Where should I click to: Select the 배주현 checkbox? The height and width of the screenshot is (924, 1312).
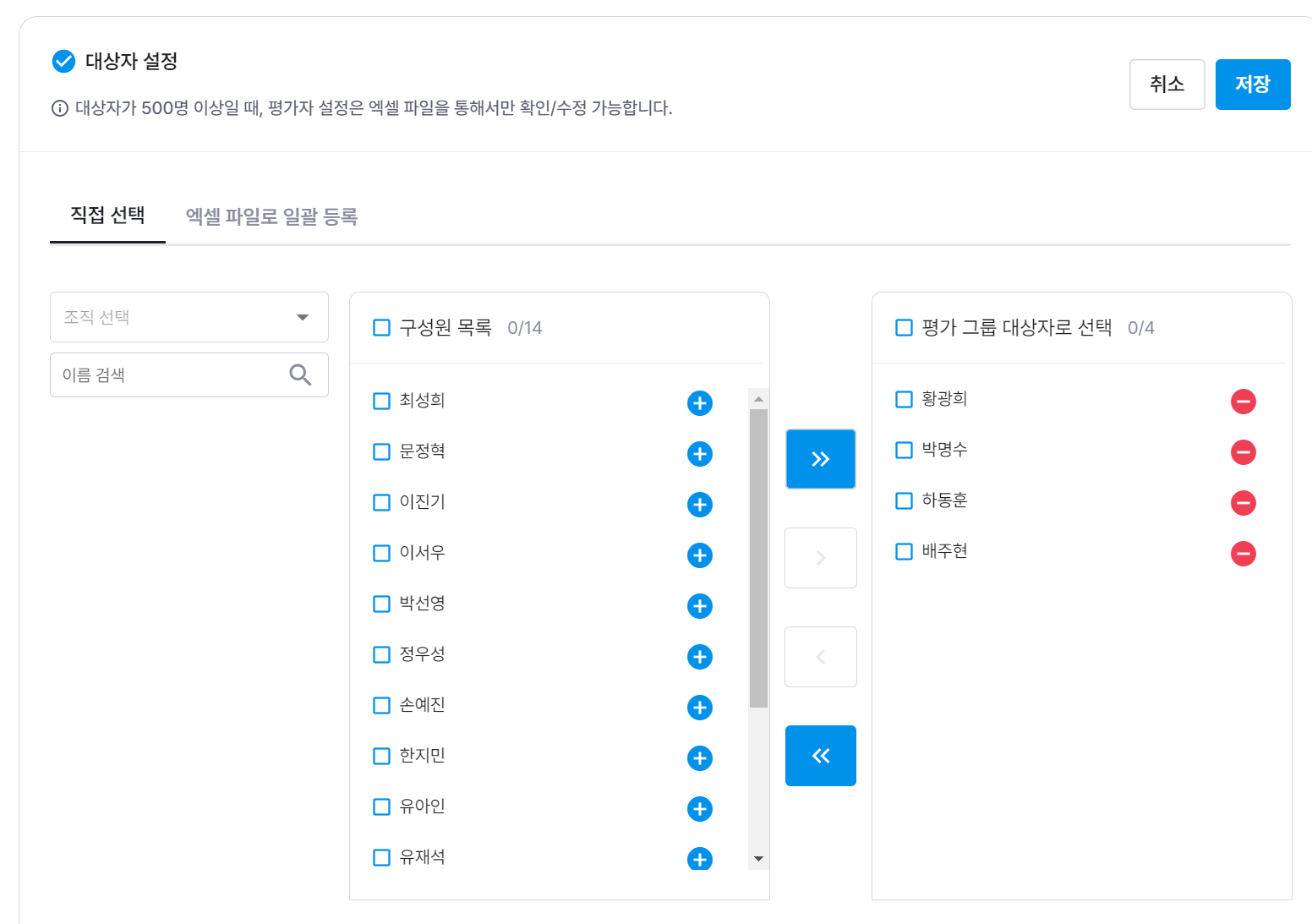click(904, 551)
